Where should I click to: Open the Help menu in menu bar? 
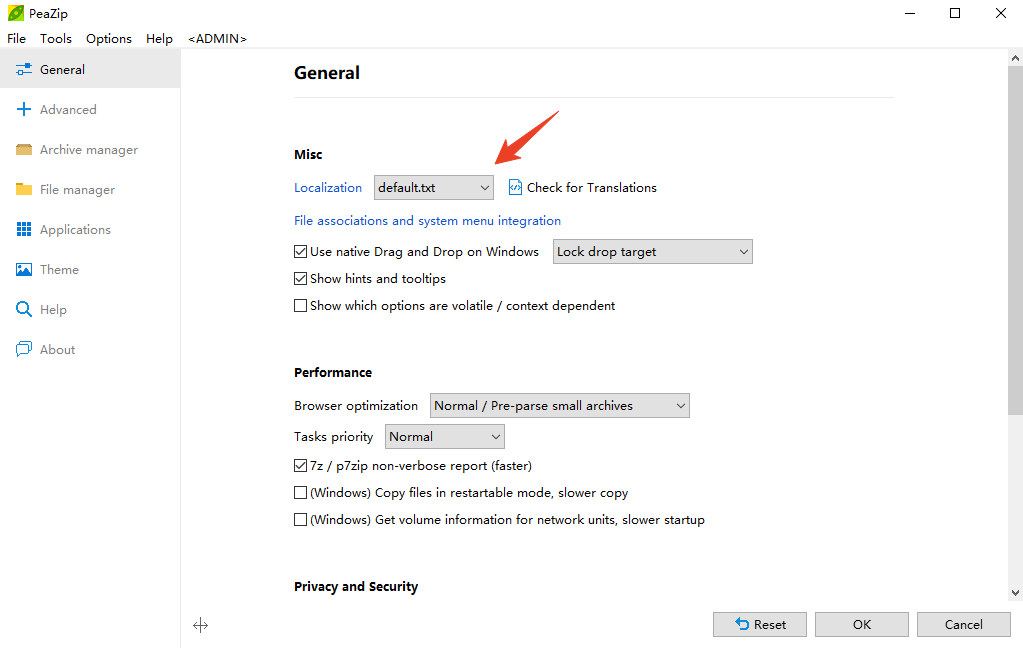(159, 39)
